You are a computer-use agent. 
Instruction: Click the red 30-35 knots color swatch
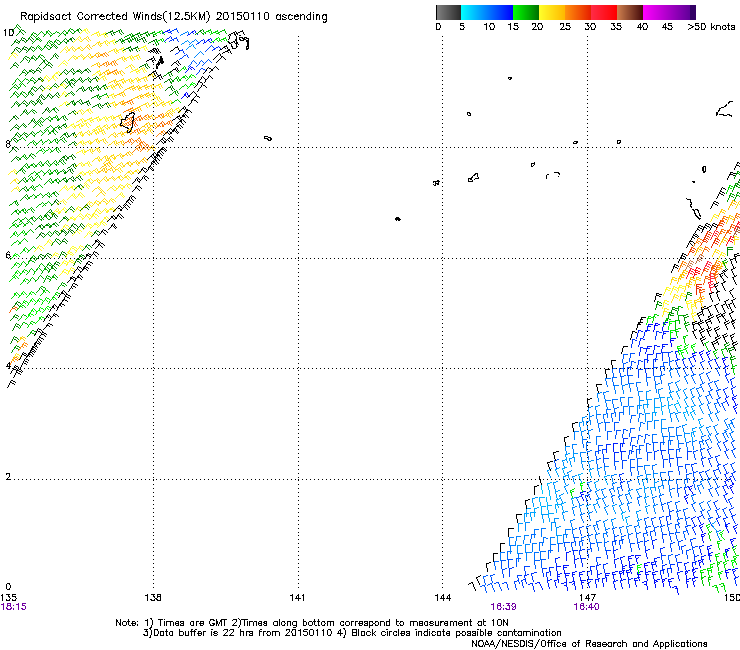pyautogui.click(x=604, y=12)
